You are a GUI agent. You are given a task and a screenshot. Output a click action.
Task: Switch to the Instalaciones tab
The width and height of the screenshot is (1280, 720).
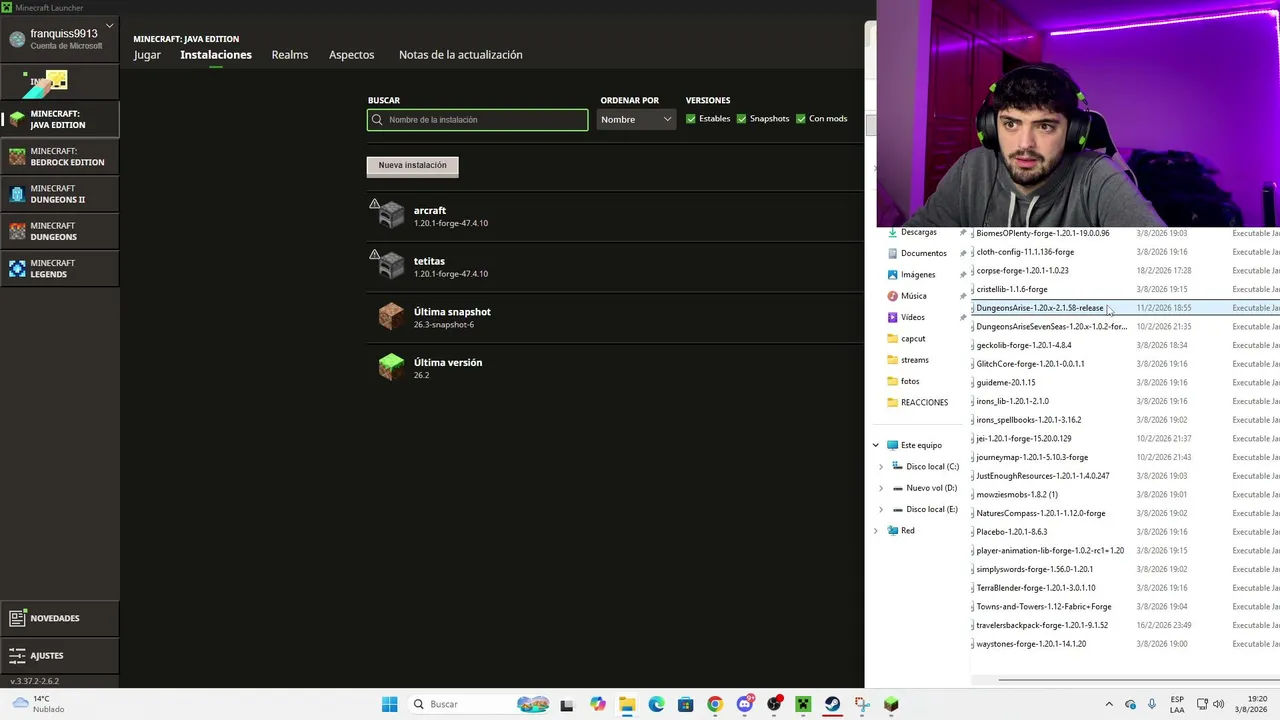pos(216,55)
